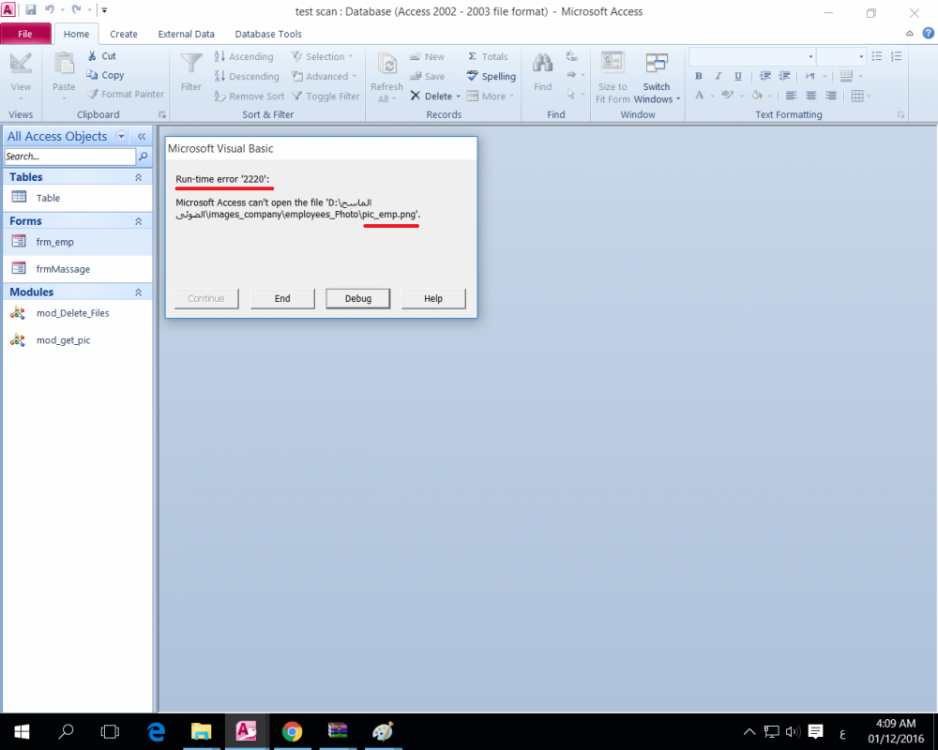Toggle Bold text formatting
Viewport: 938px width, 750px height.
point(699,76)
